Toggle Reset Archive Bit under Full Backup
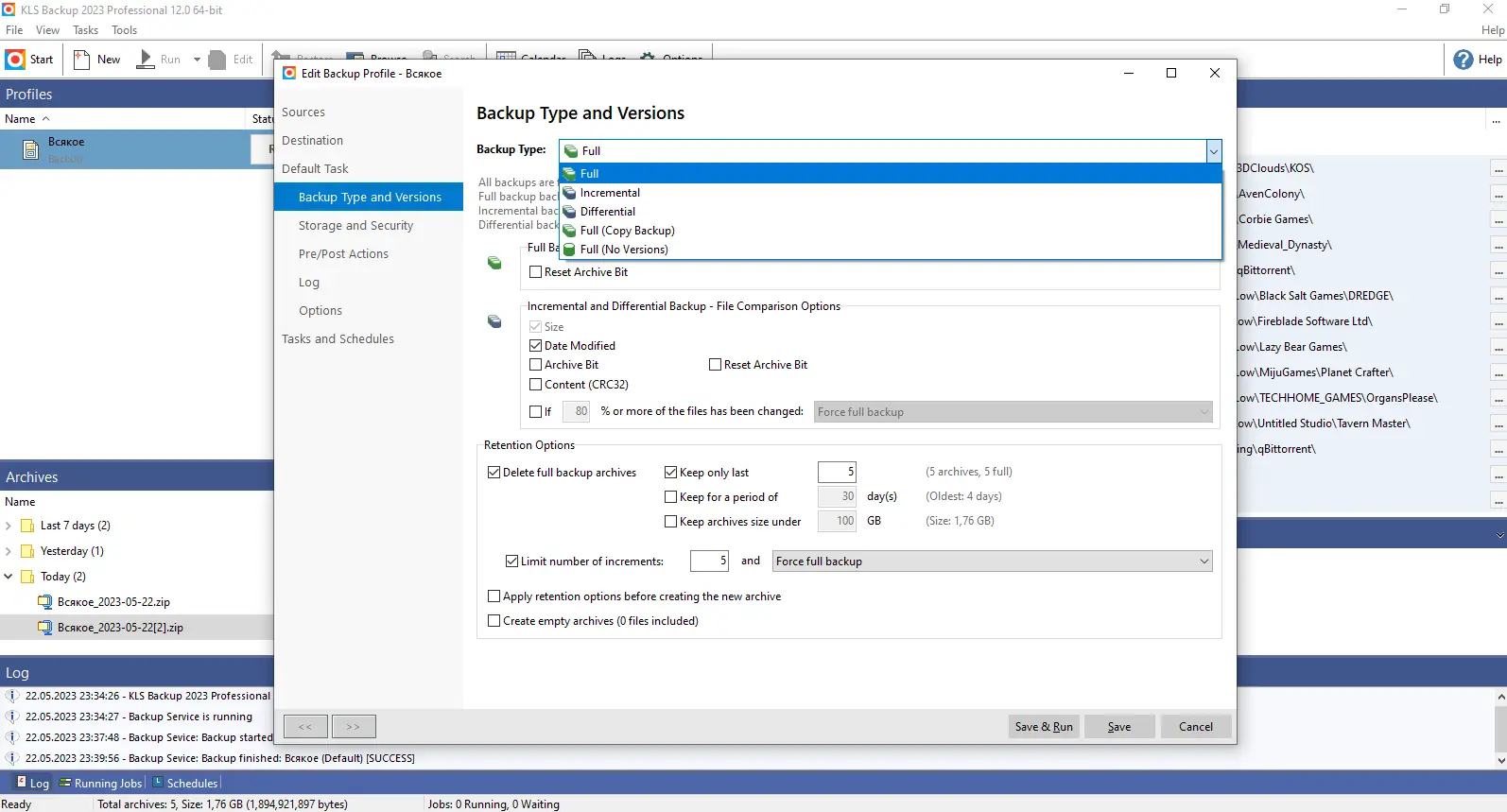 tap(536, 272)
